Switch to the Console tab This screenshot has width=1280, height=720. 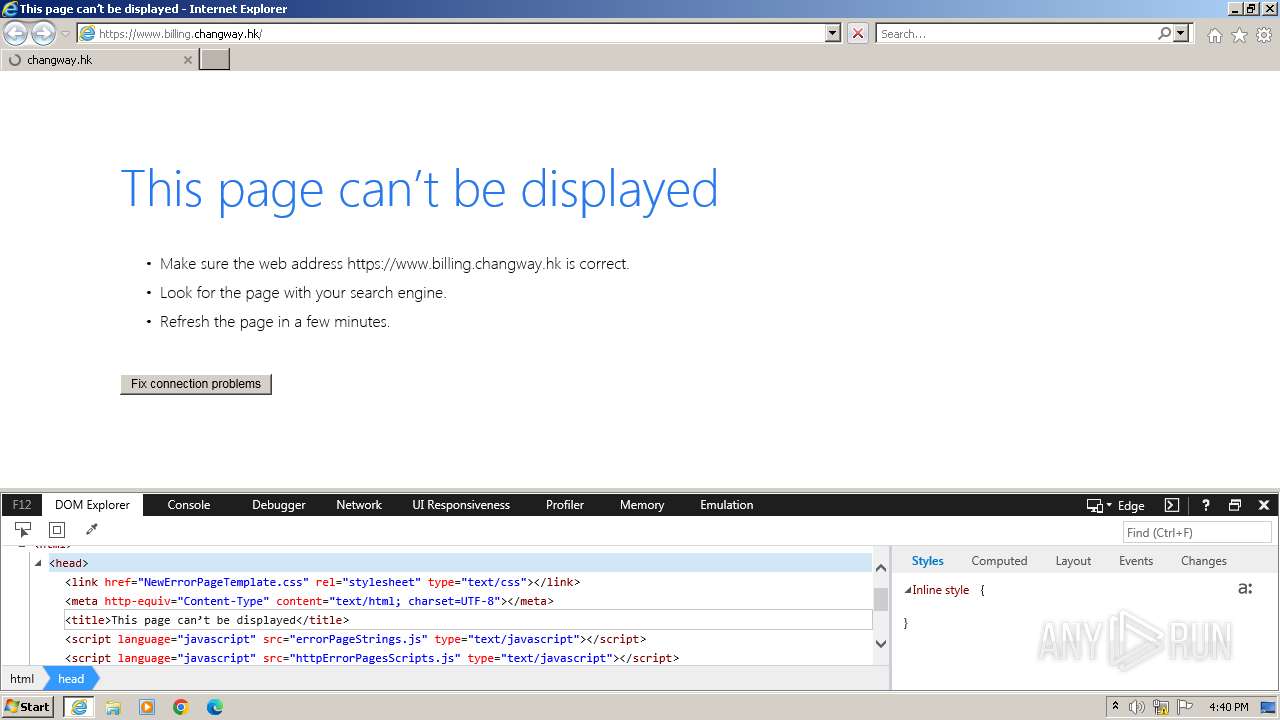(x=189, y=505)
